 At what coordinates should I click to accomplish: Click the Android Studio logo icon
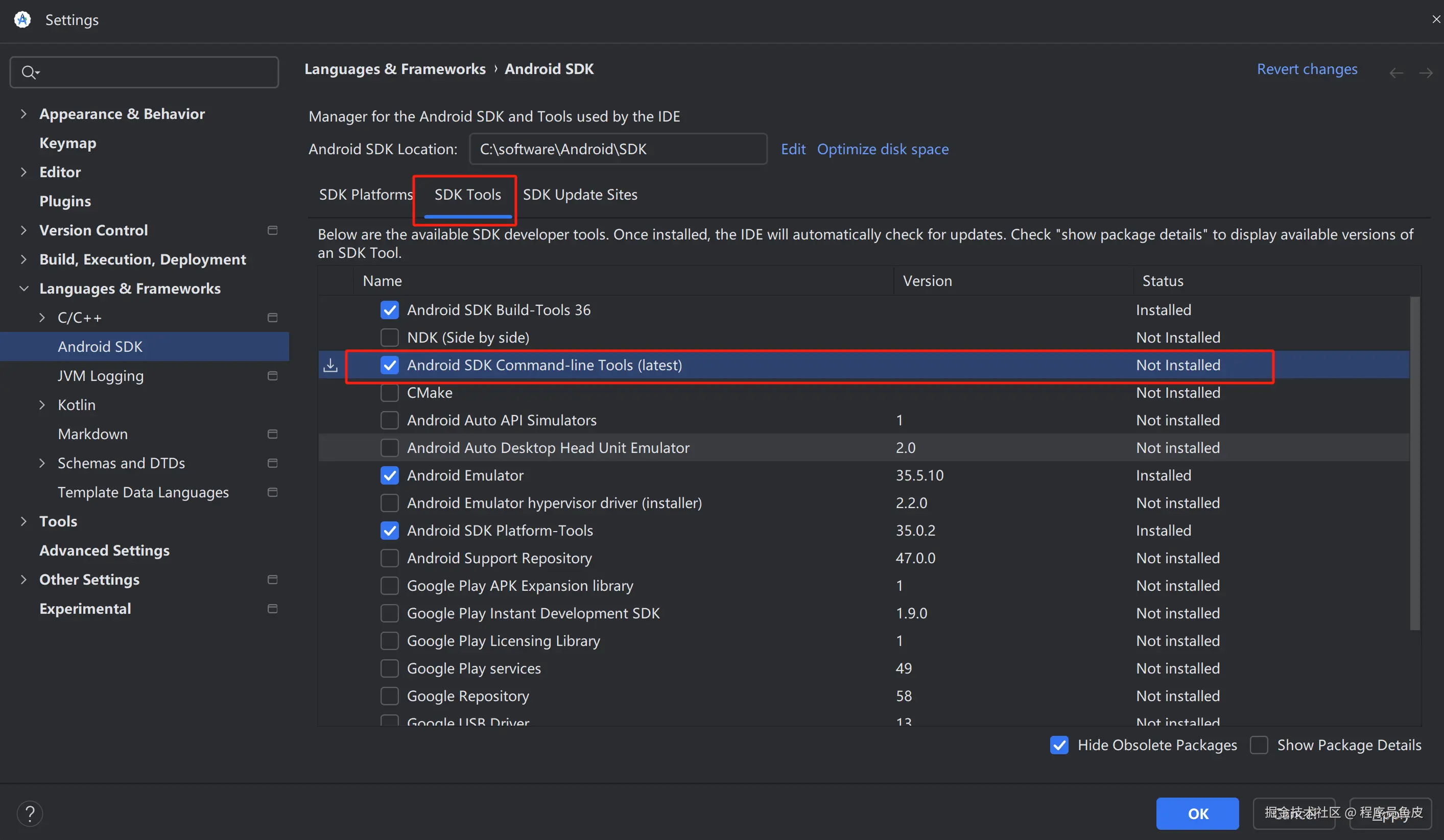pos(22,19)
